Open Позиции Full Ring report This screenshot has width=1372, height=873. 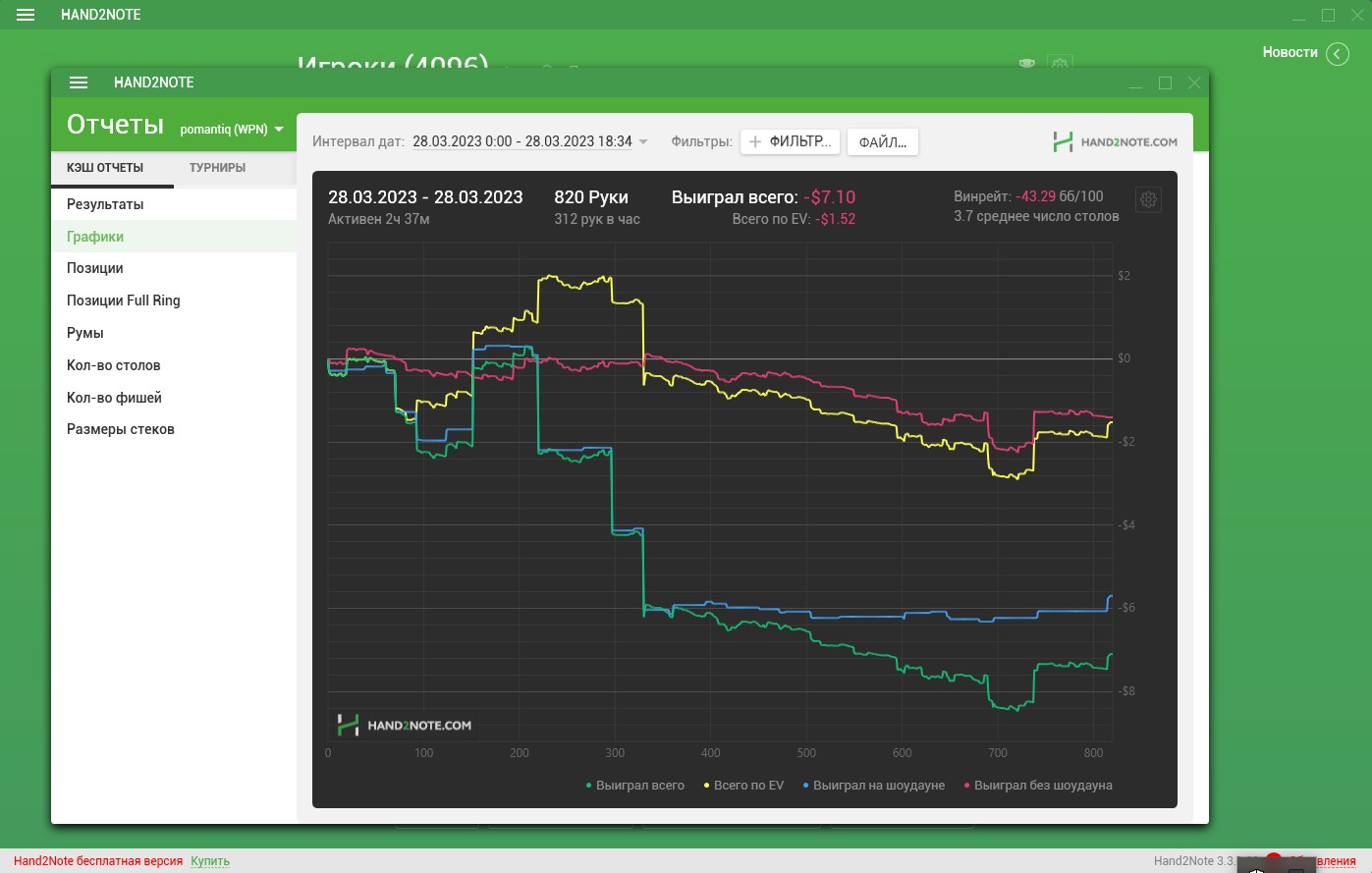point(174,300)
